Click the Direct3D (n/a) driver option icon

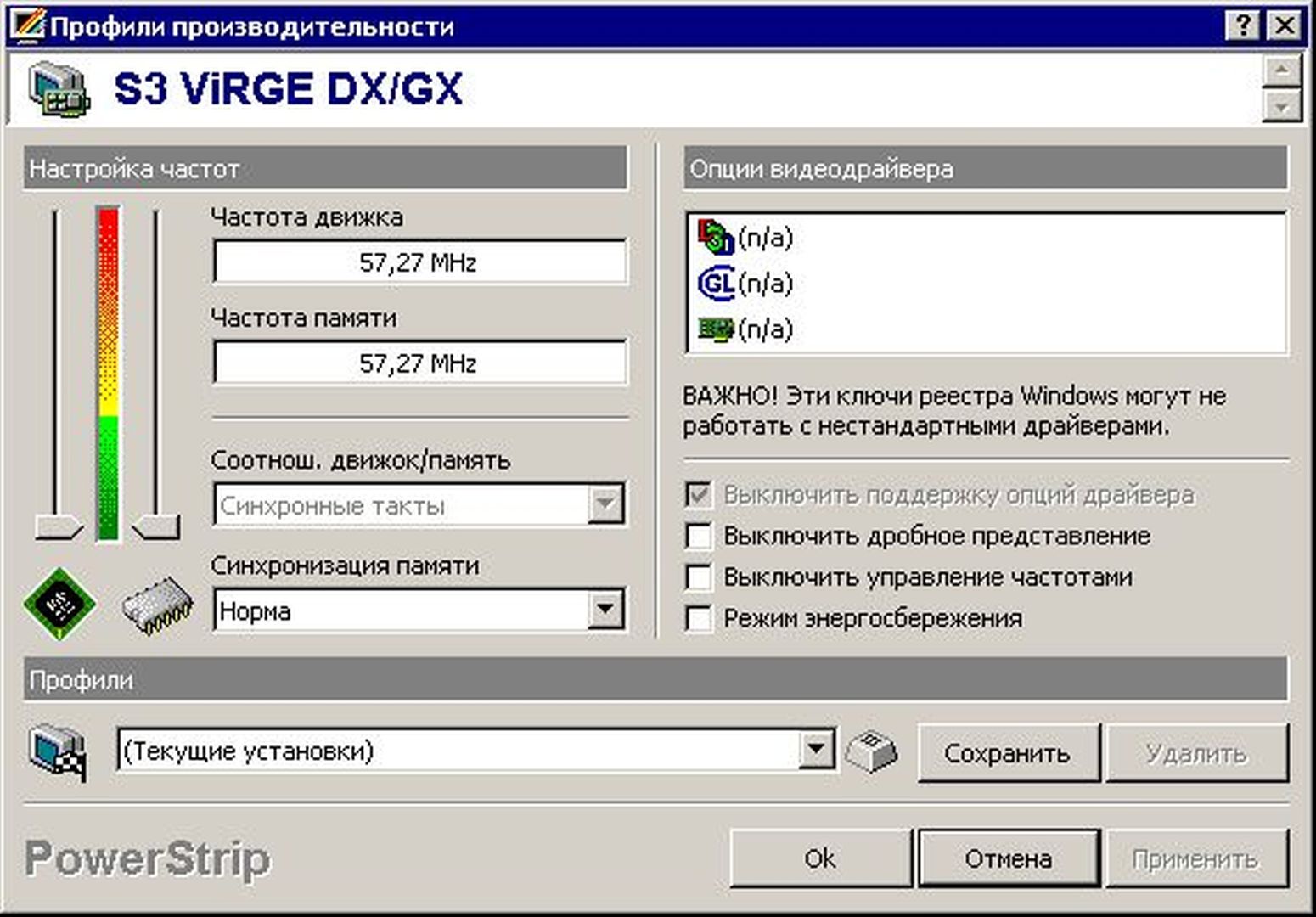[x=716, y=237]
